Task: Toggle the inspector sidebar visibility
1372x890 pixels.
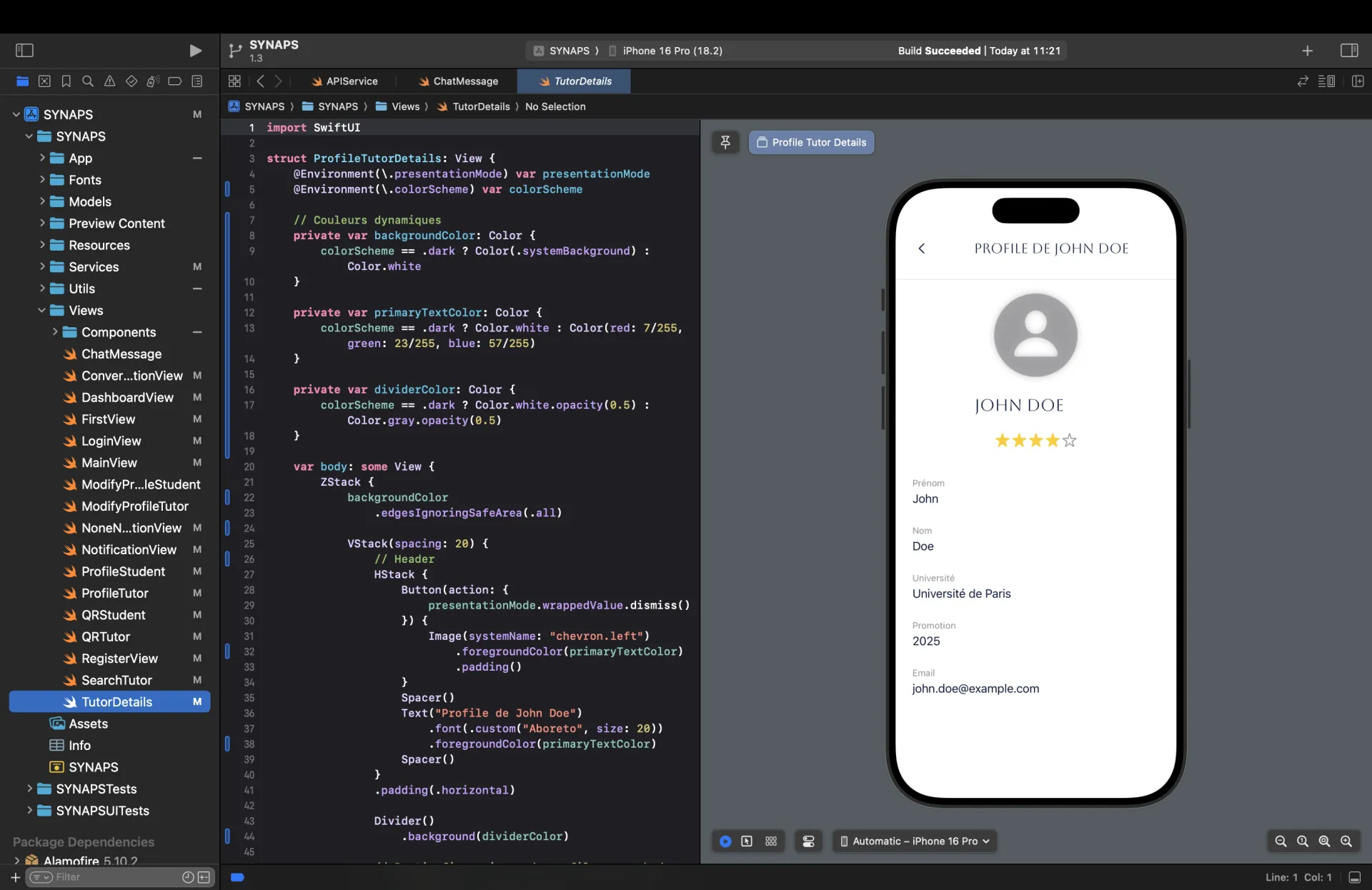Action: click(x=1349, y=51)
